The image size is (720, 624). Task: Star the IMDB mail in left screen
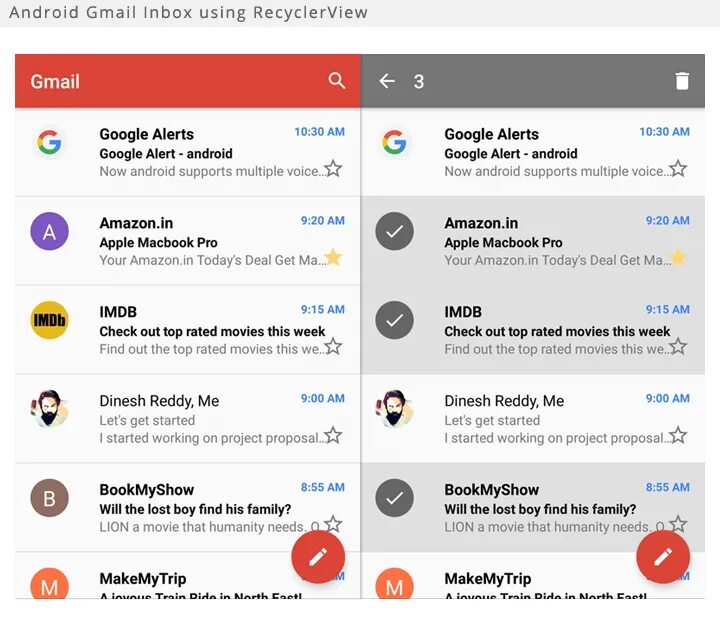333,346
